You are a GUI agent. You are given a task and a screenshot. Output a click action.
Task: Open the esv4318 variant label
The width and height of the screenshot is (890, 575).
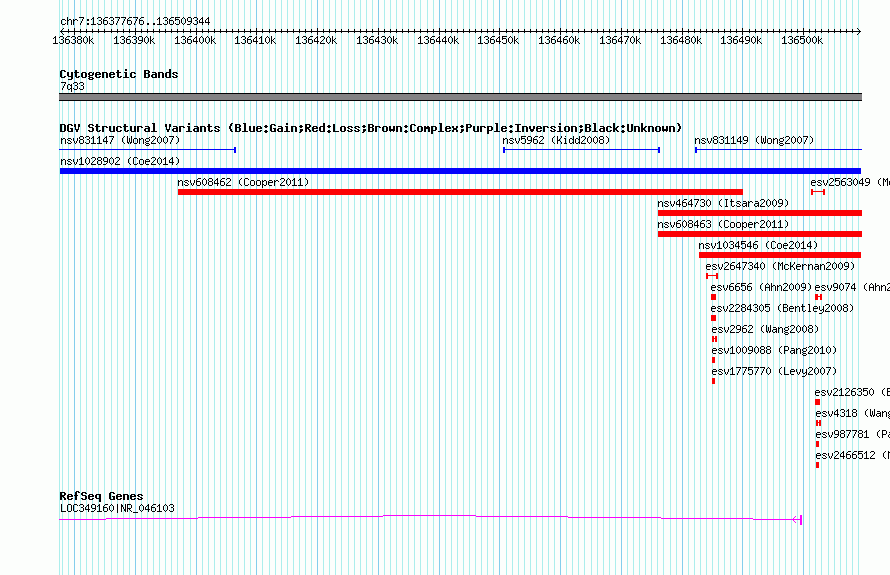[853, 413]
